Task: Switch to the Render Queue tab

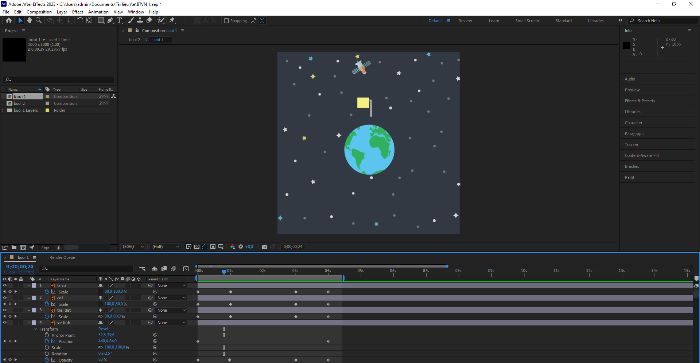Action: coord(62,258)
